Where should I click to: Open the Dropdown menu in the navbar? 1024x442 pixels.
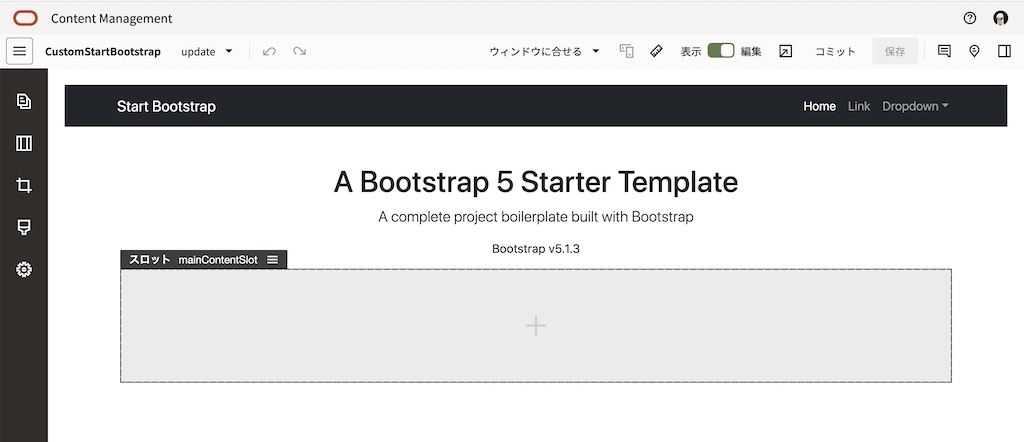(915, 106)
